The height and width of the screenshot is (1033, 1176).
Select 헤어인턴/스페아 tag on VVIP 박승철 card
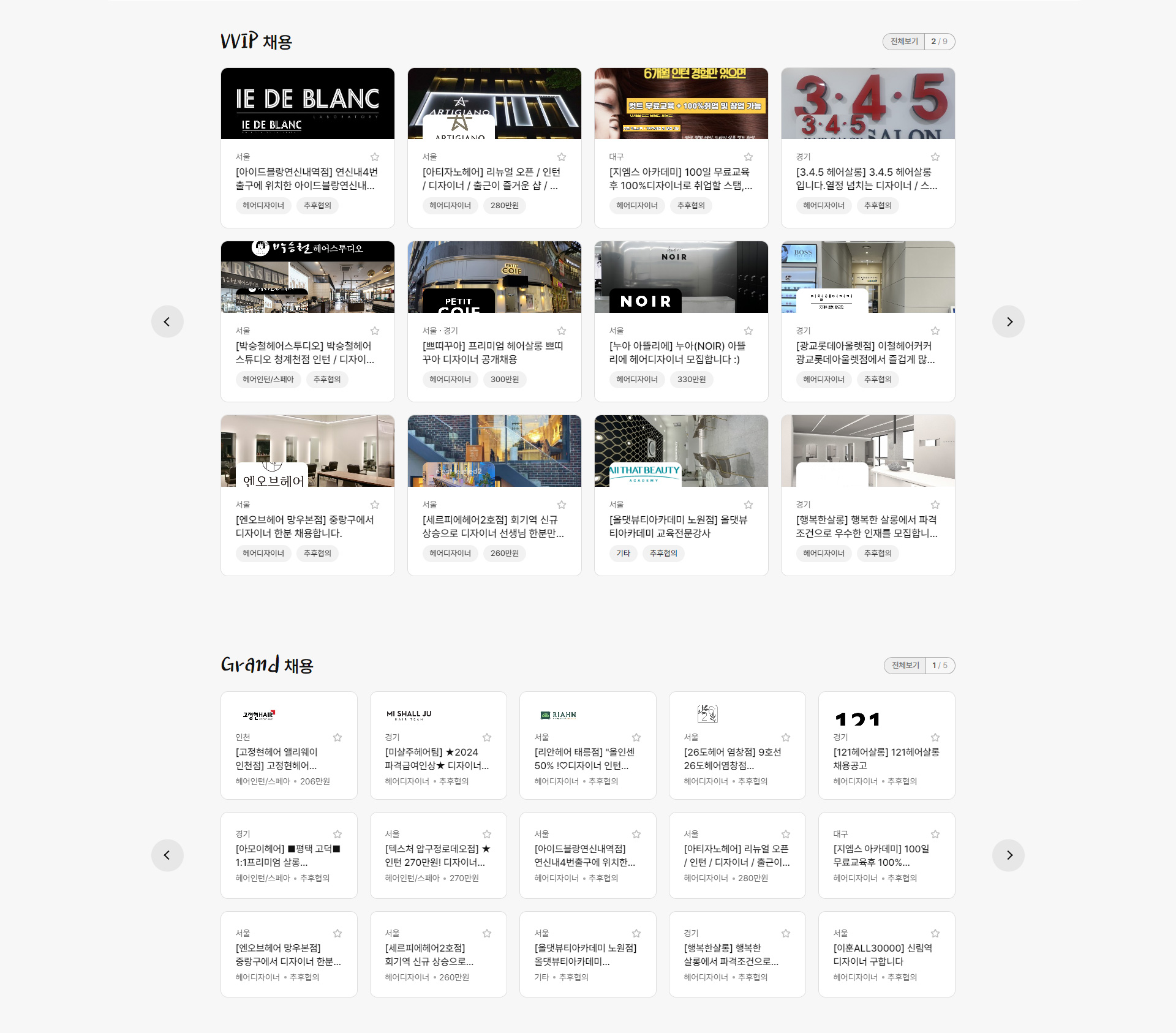[x=268, y=379]
